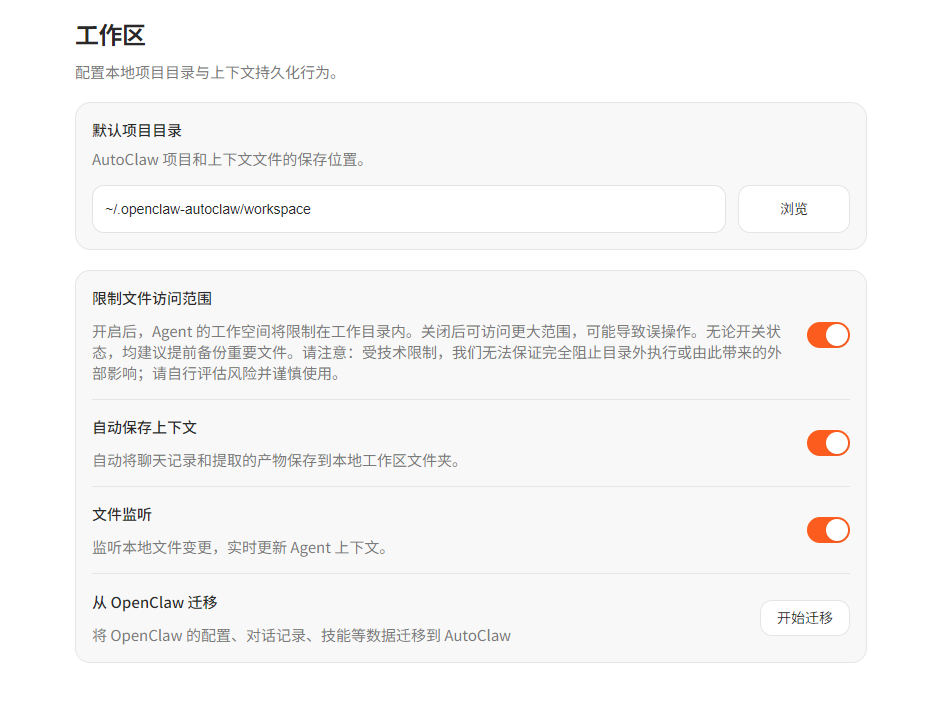Select the 从 OpenClaw 迁移 title

155,602
